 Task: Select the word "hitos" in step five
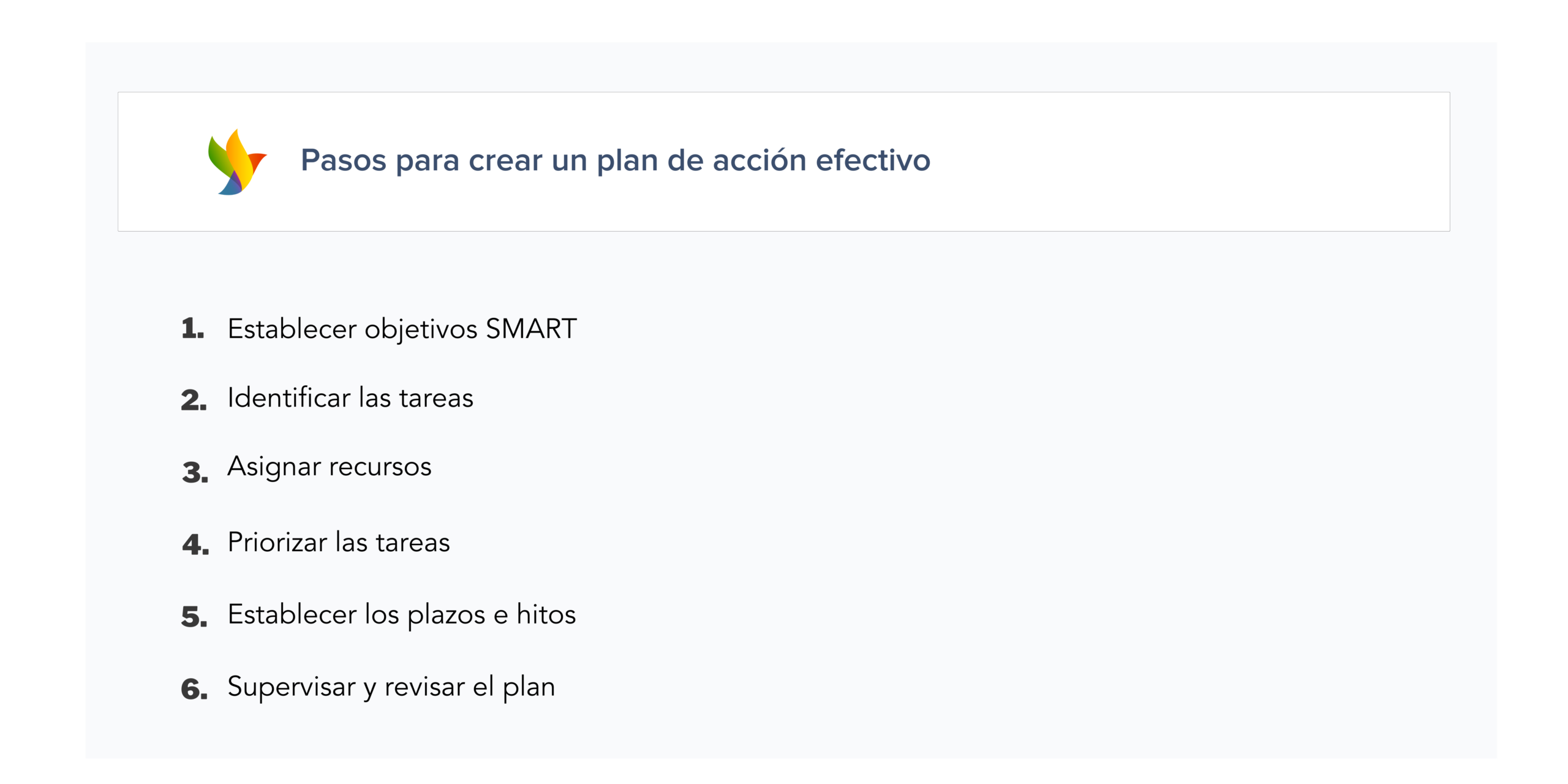pos(546,614)
